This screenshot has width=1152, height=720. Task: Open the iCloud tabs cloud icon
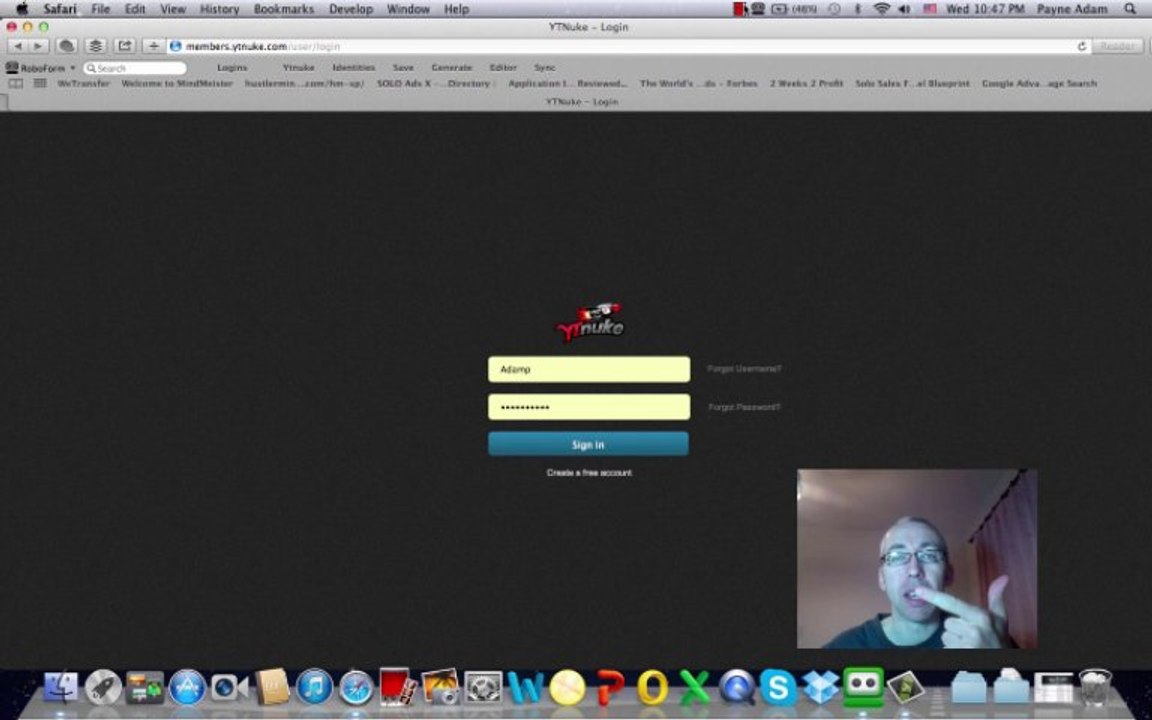tap(66, 46)
